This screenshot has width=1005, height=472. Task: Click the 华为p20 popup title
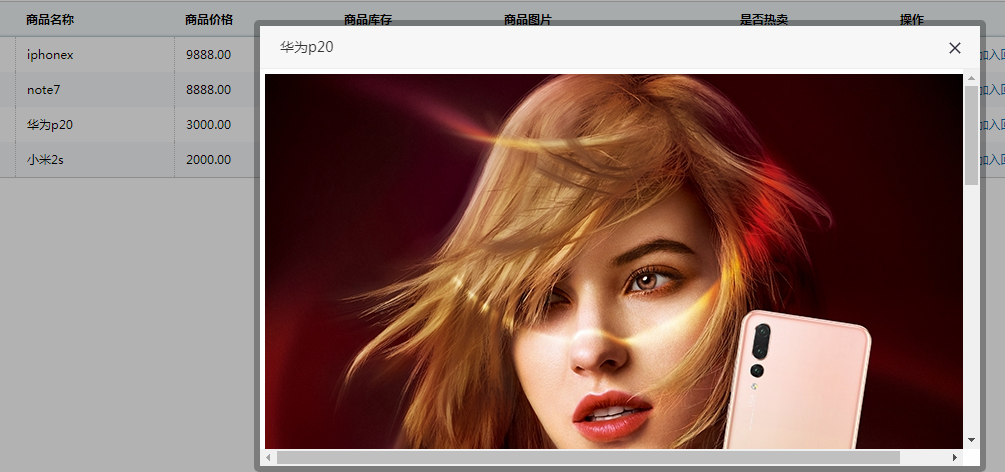click(x=307, y=47)
